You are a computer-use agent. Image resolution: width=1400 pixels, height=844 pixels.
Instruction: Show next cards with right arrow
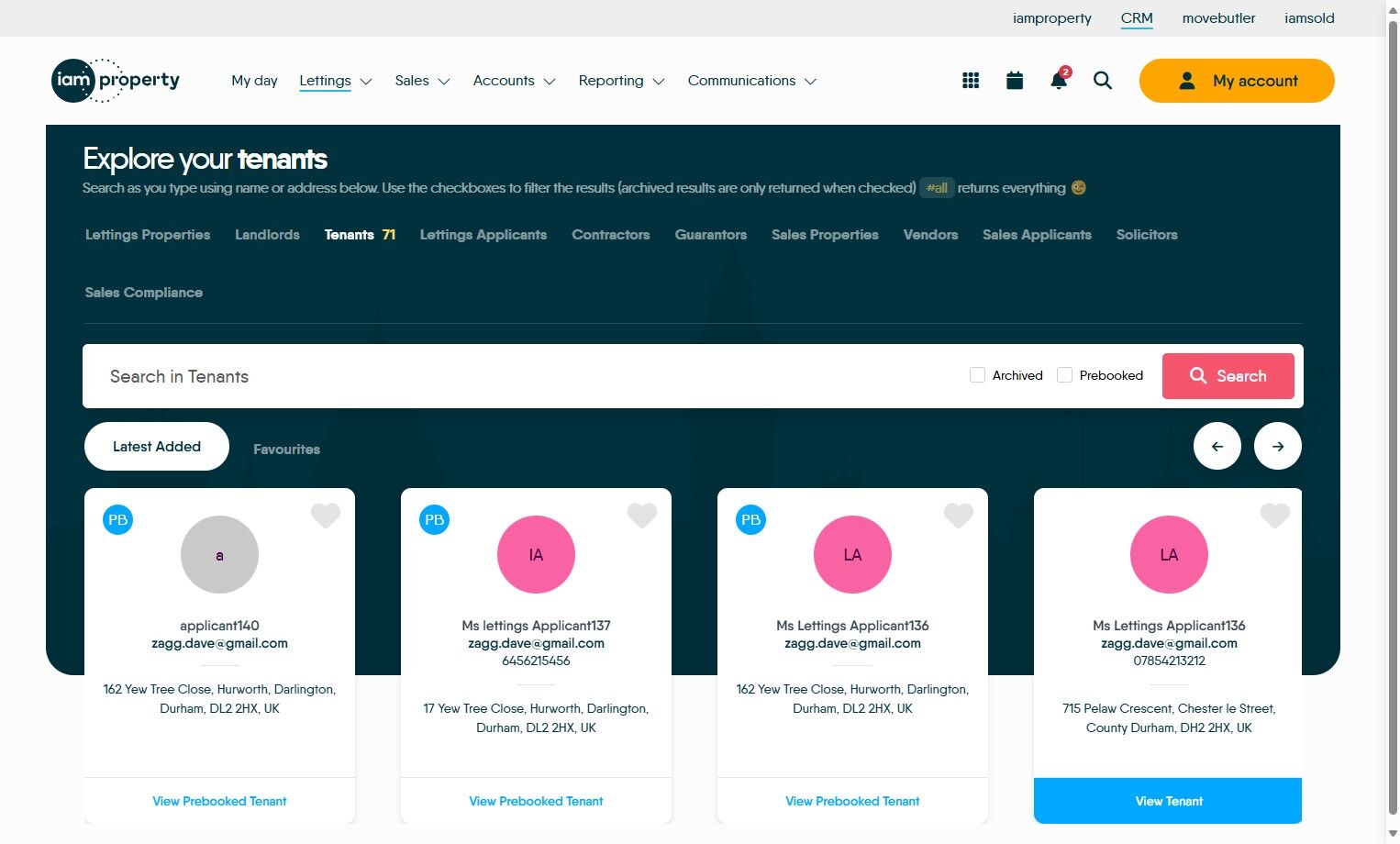tap(1278, 447)
